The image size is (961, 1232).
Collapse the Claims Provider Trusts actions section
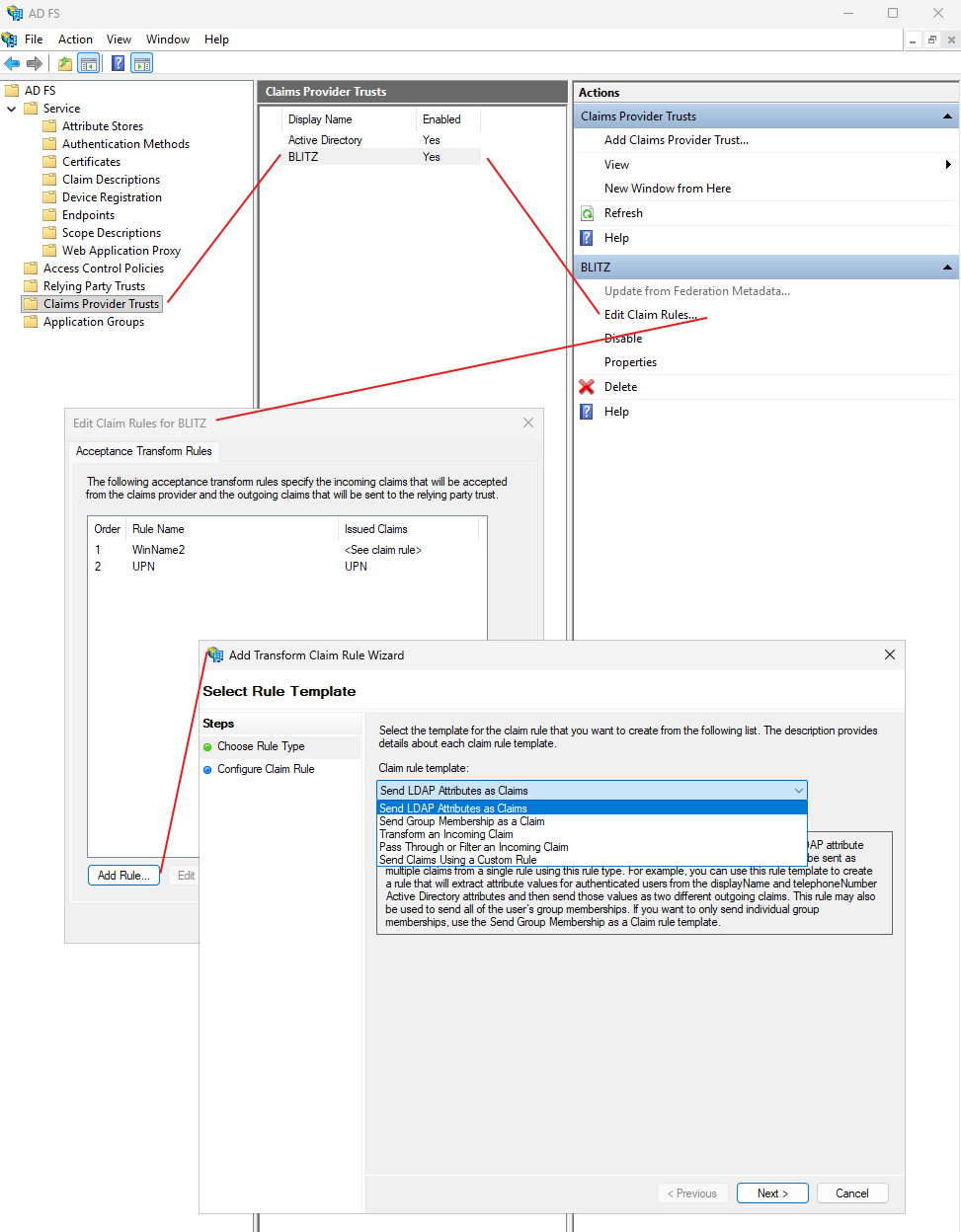(x=947, y=116)
